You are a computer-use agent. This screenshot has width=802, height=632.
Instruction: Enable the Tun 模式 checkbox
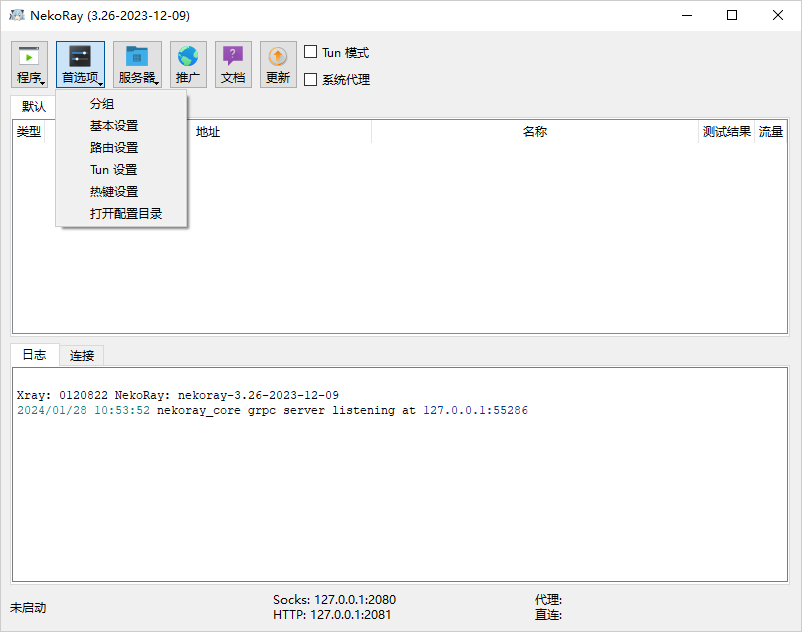tap(311, 52)
